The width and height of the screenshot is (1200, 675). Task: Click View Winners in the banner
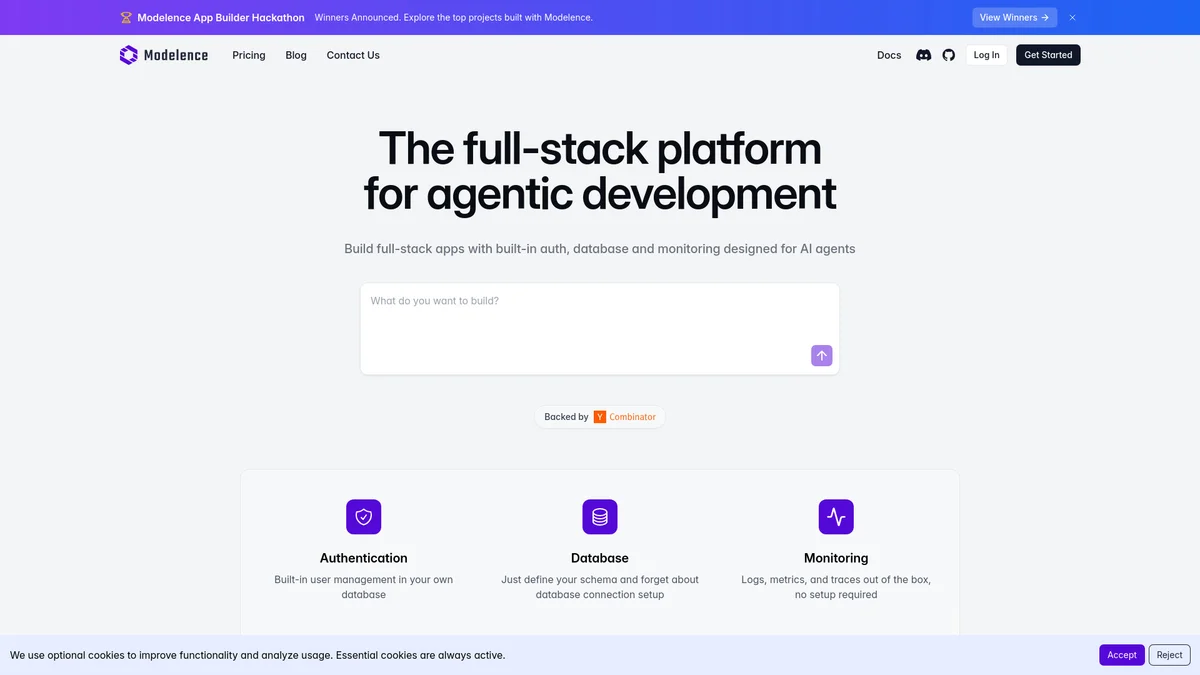coord(1014,17)
